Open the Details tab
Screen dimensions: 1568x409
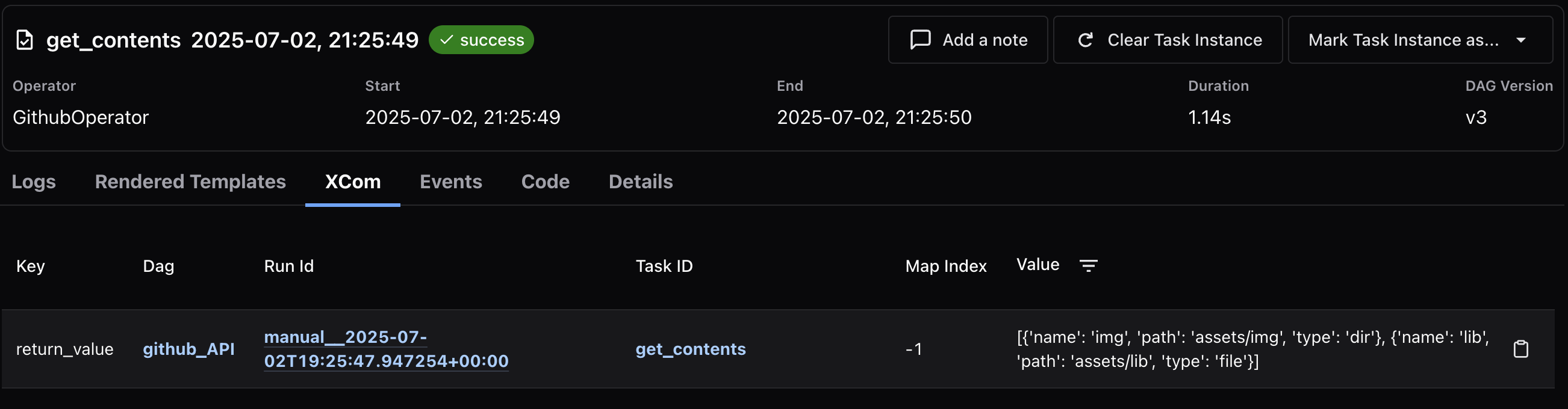pos(640,181)
